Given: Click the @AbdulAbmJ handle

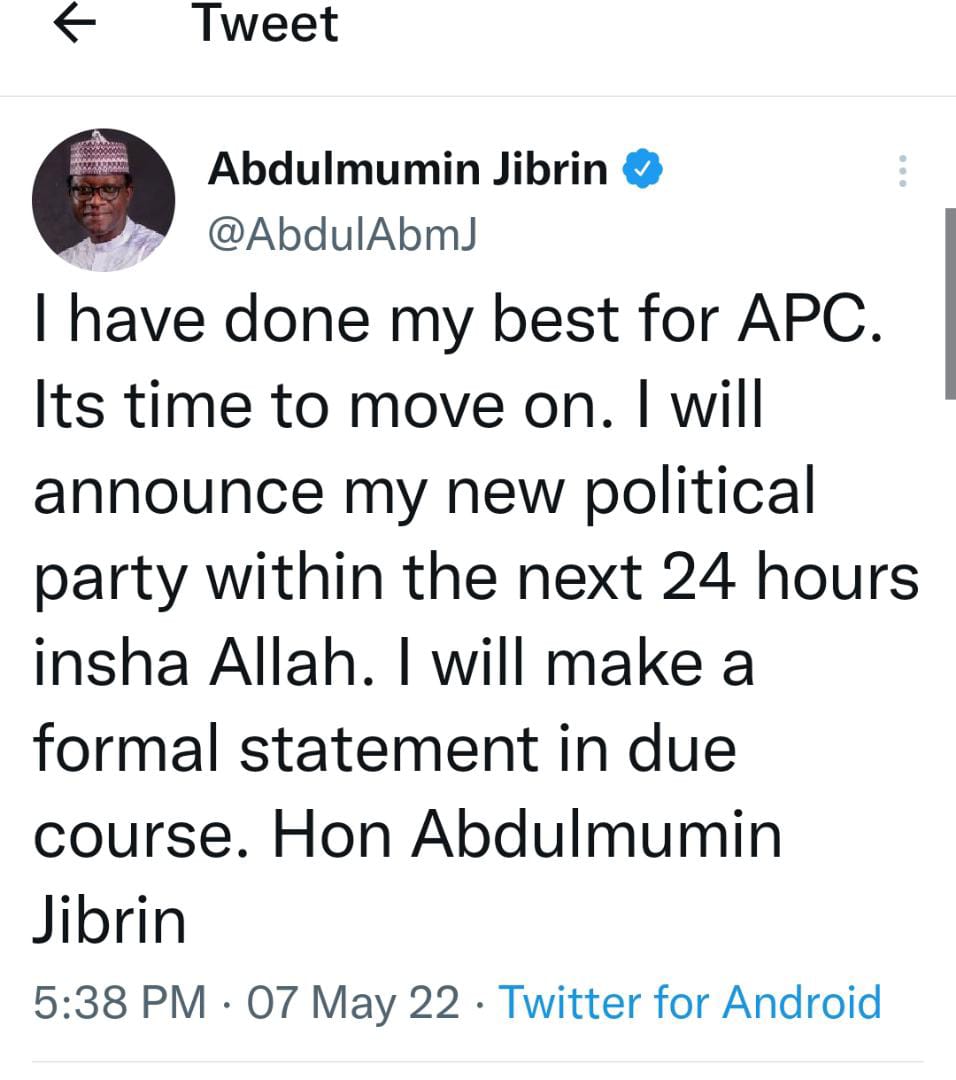Looking at the screenshot, I should click(340, 234).
